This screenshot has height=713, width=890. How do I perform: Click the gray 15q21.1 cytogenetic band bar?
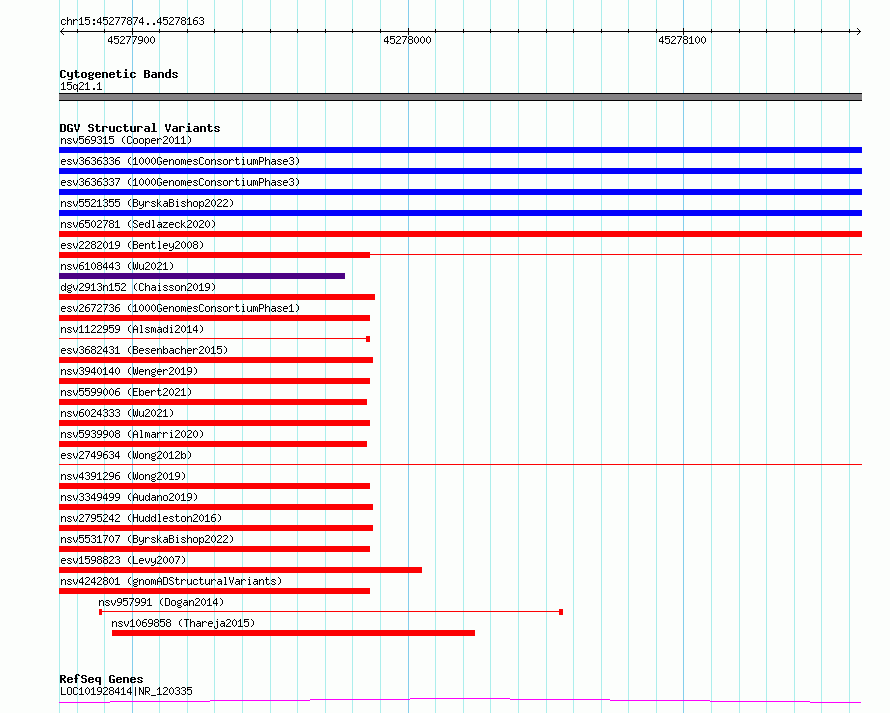click(460, 97)
